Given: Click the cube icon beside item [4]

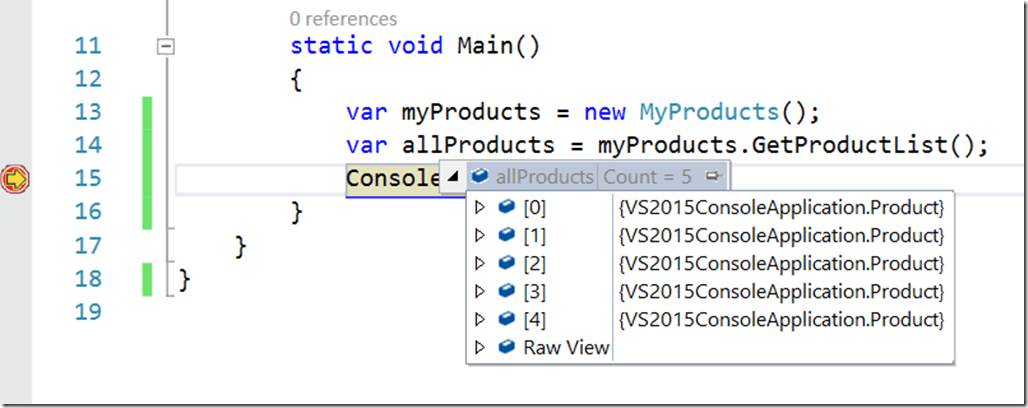Looking at the screenshot, I should point(507,320).
